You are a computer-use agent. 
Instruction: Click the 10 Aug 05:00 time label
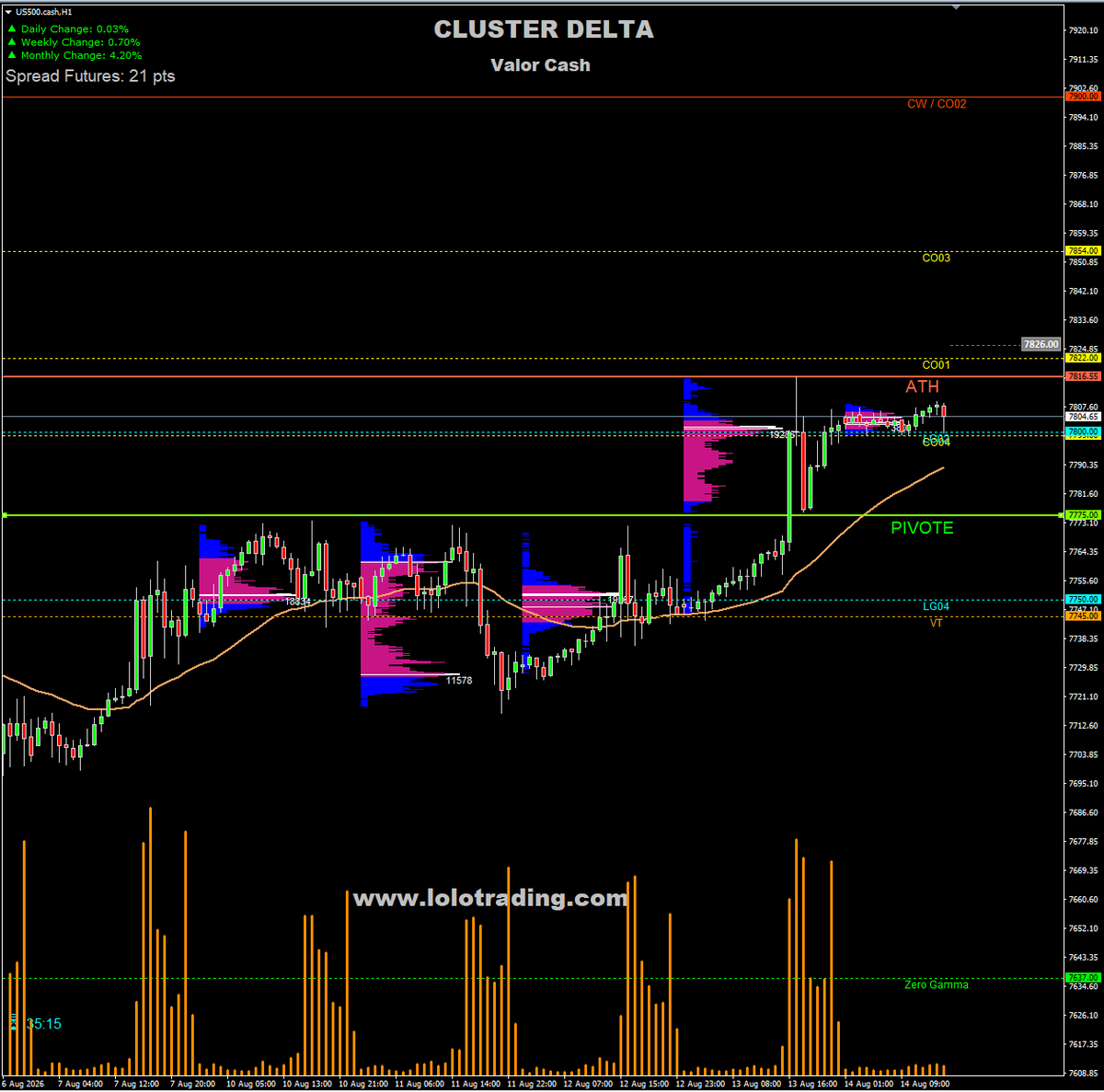250,1084
